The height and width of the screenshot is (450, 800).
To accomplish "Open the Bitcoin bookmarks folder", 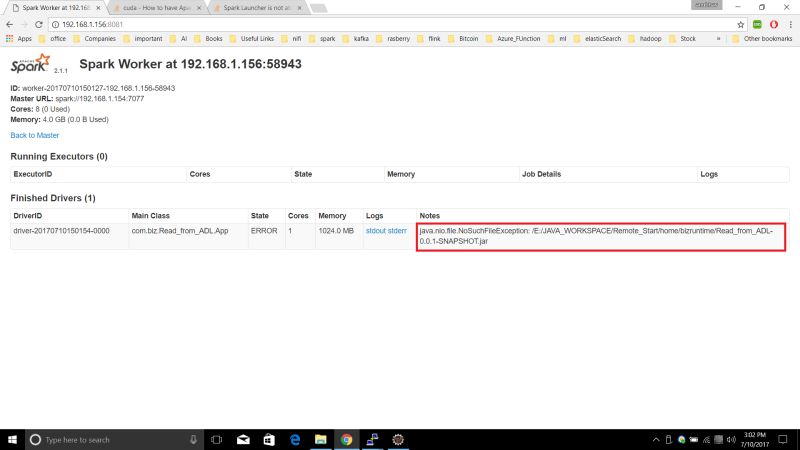I will coord(463,39).
